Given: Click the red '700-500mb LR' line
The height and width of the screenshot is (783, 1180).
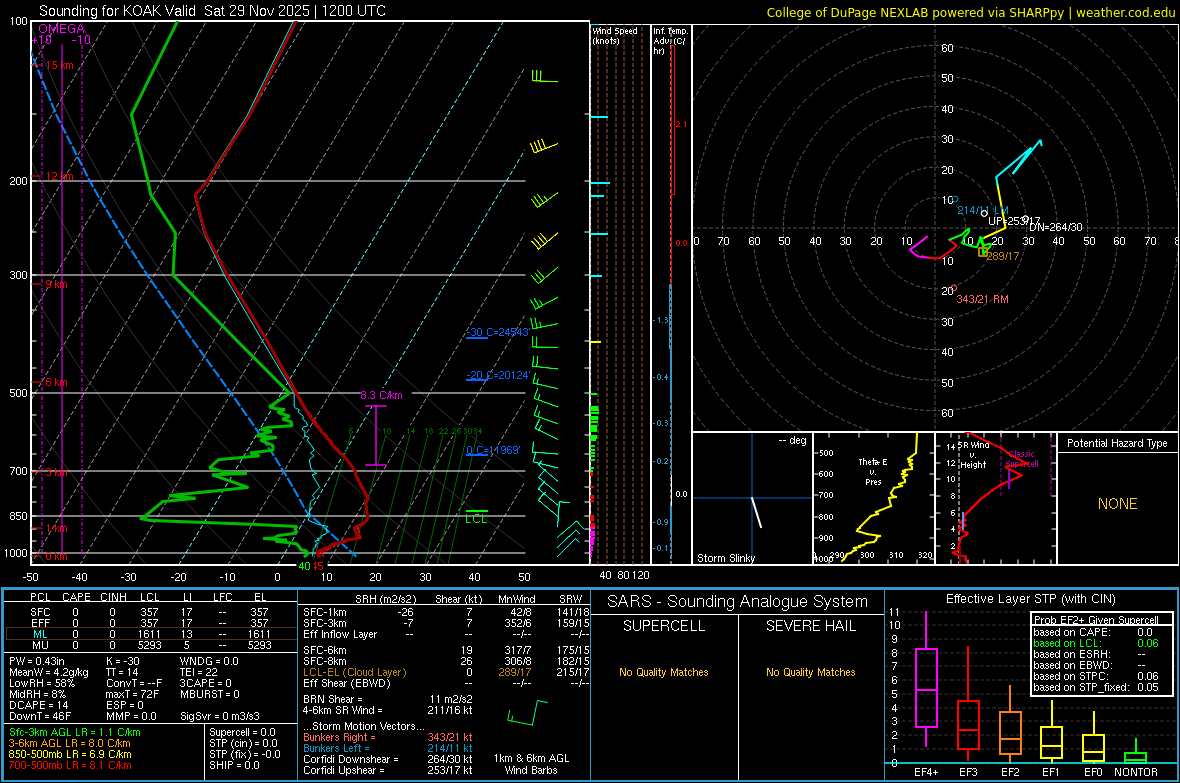Looking at the screenshot, I should [69, 765].
